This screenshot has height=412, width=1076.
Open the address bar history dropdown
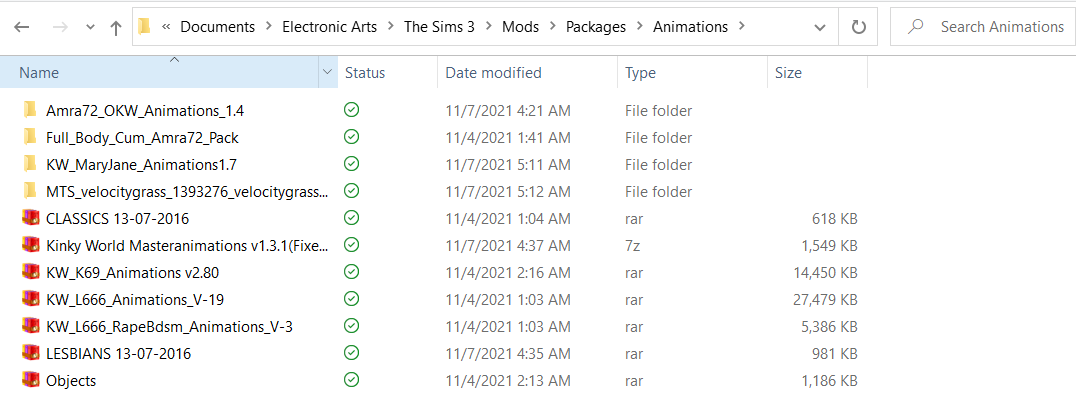tap(819, 27)
